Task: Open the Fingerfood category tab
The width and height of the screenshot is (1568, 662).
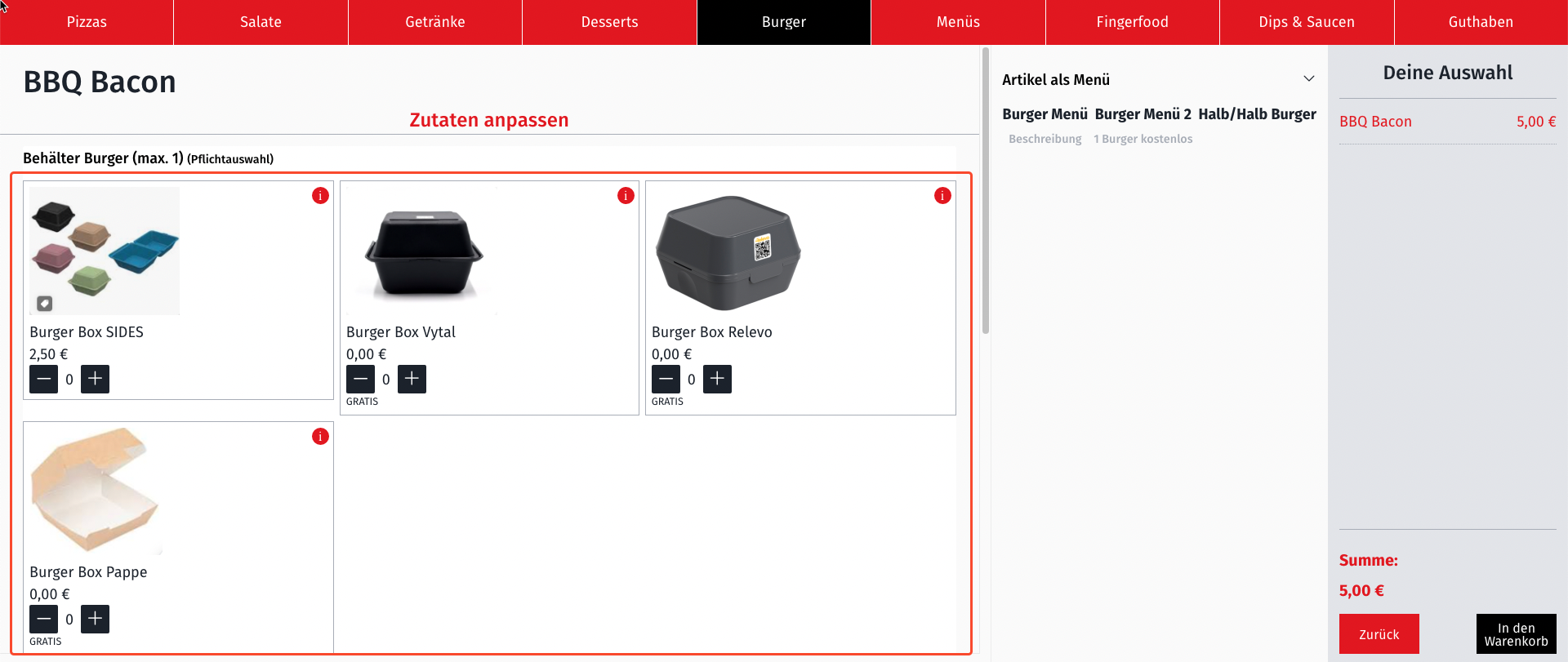Action: 1132,22
